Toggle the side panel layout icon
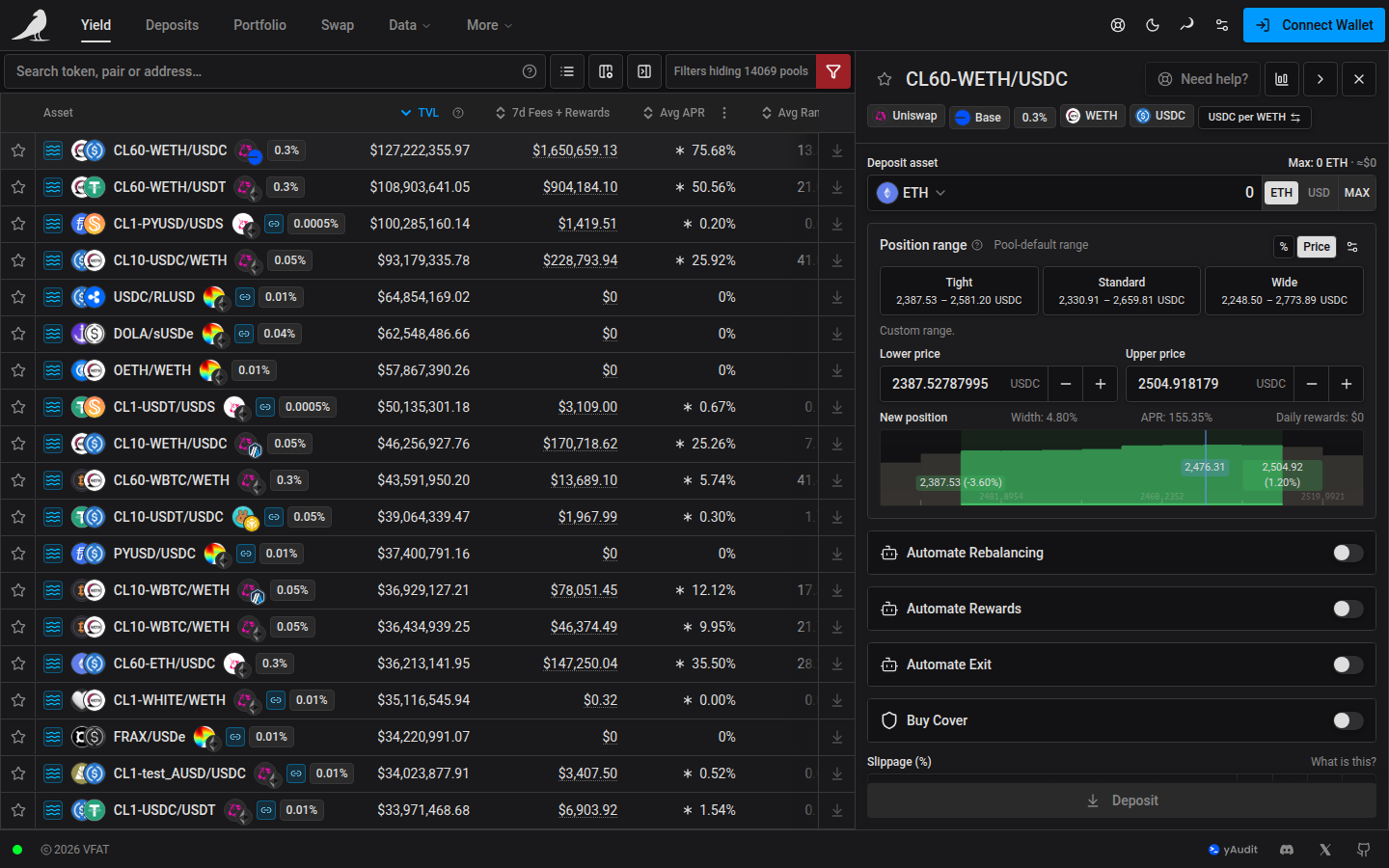 (x=644, y=71)
